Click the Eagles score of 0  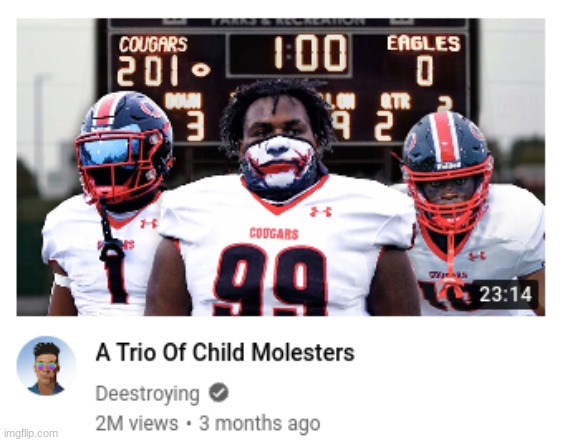(424, 71)
